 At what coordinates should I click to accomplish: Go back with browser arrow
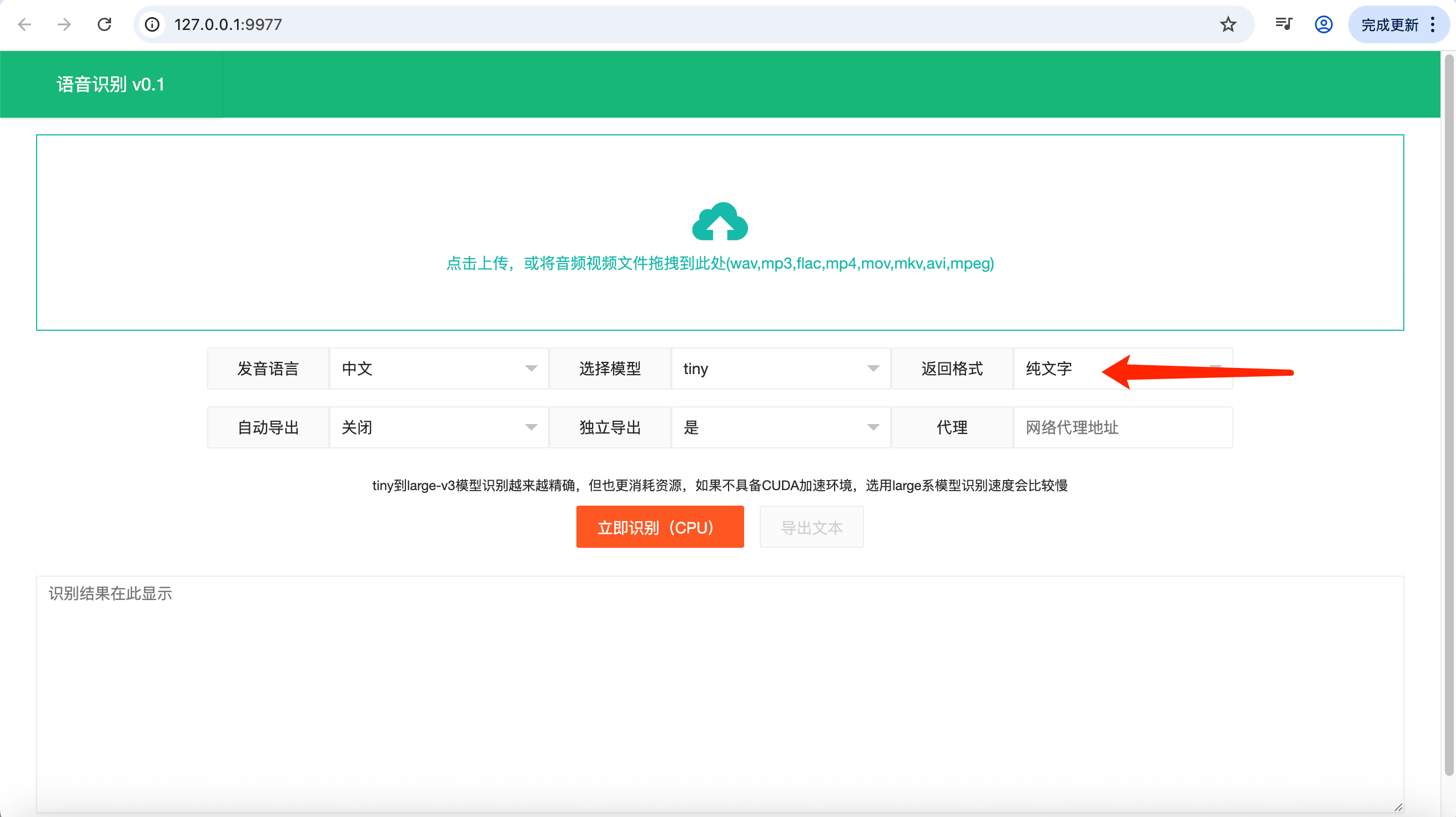(x=25, y=24)
